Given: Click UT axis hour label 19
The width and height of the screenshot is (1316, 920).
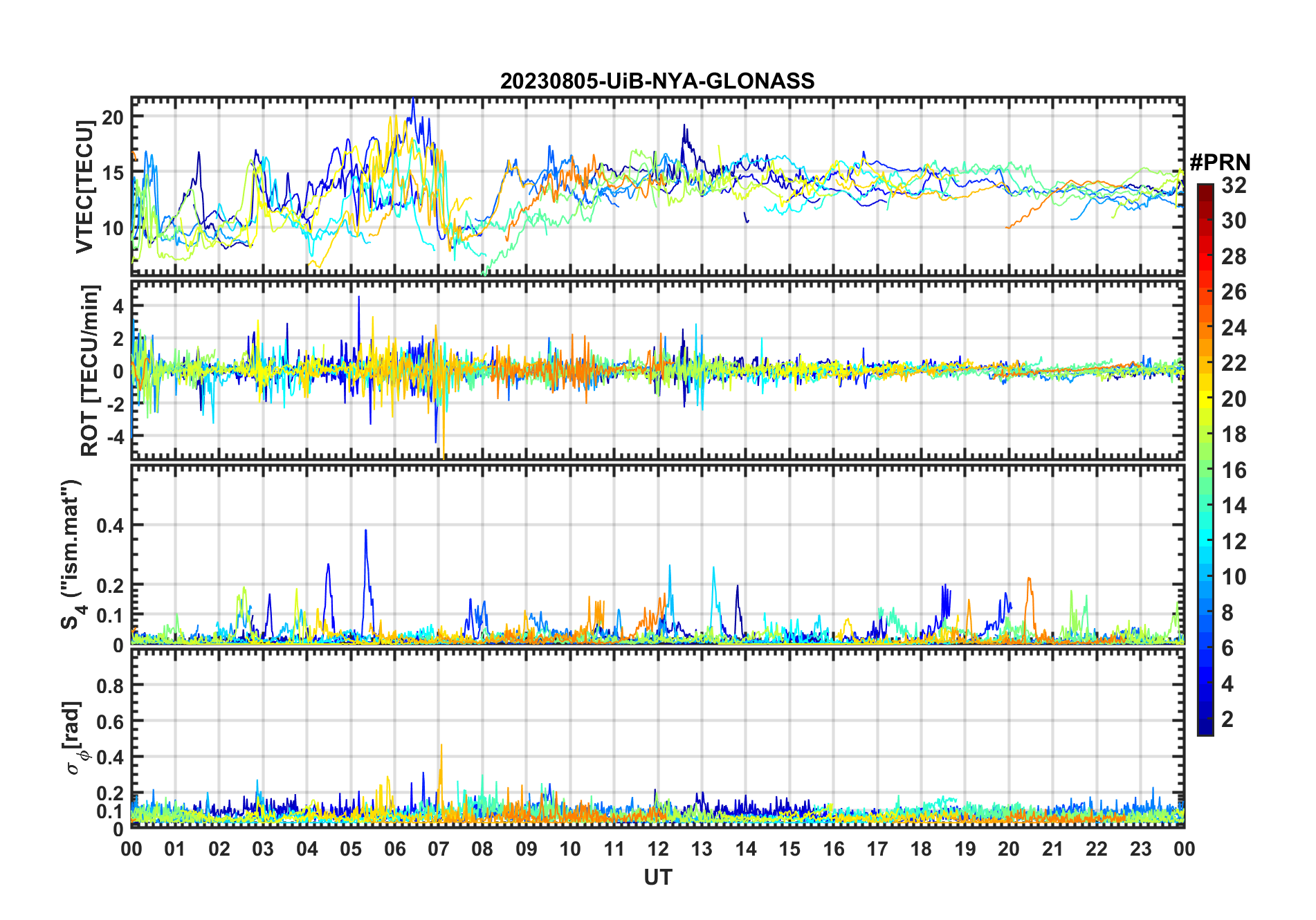Looking at the screenshot, I should coord(965,849).
